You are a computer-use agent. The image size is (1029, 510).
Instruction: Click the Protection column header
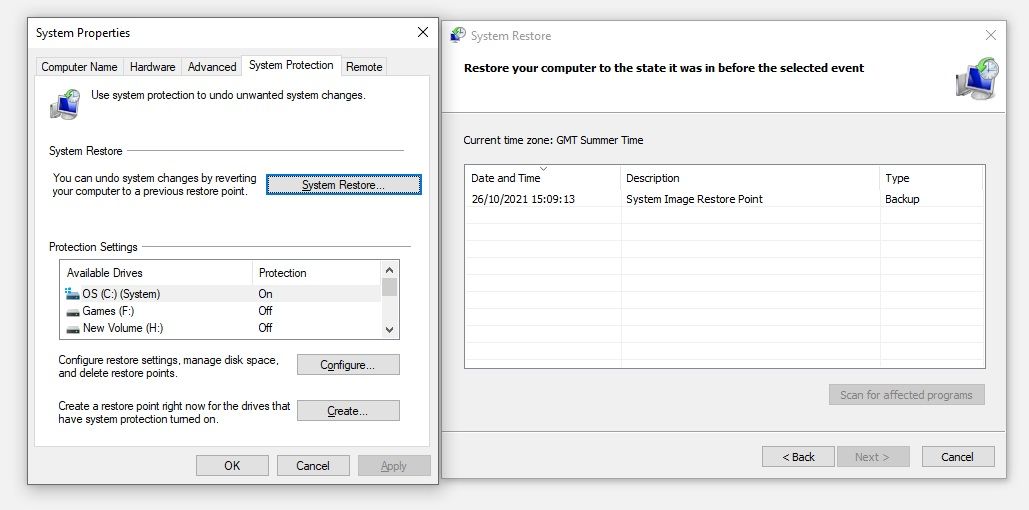316,272
